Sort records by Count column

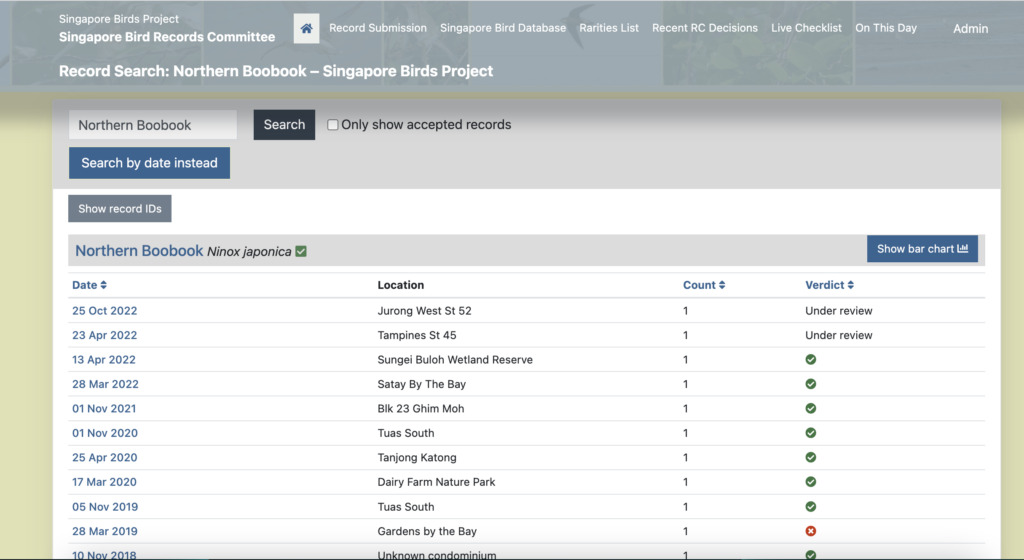click(x=704, y=285)
